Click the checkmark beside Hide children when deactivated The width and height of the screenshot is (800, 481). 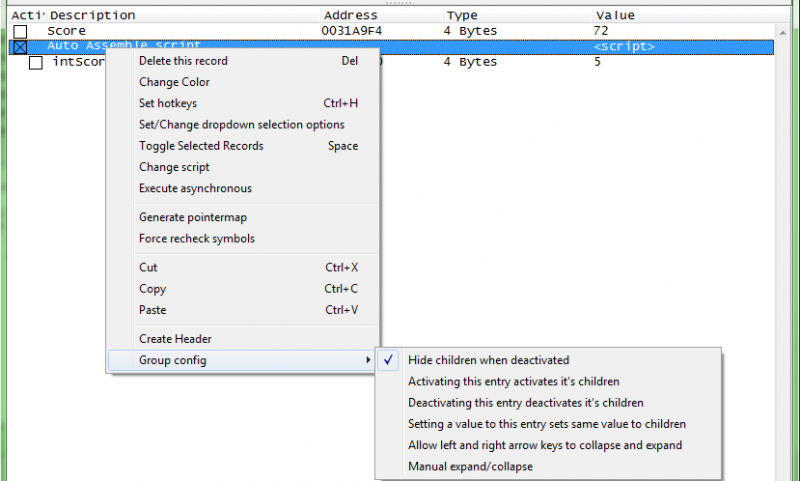(388, 360)
